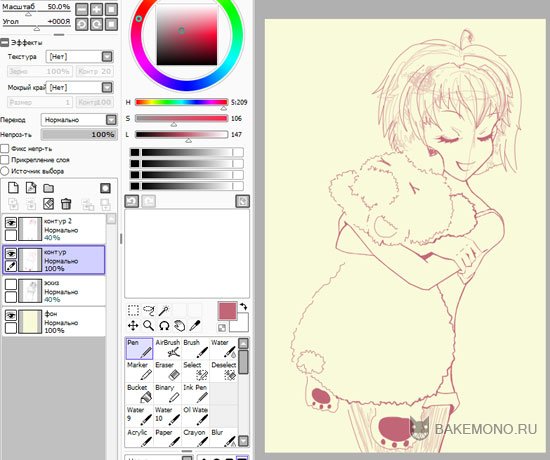The height and width of the screenshot is (460, 550).
Task: Pick the Magic Wand selection tool
Action: point(164,311)
